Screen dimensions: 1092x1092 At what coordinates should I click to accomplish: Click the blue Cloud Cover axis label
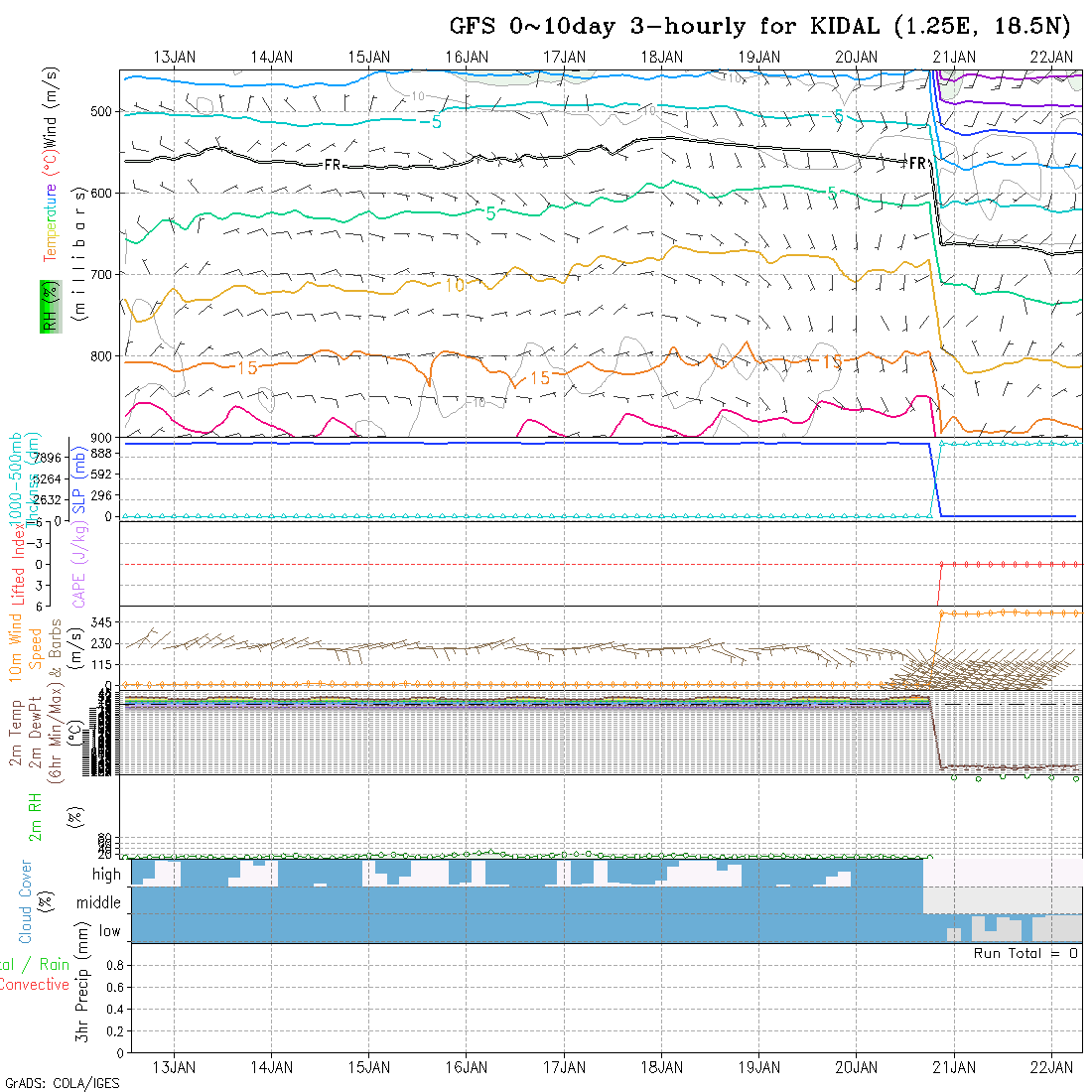pos(24,901)
